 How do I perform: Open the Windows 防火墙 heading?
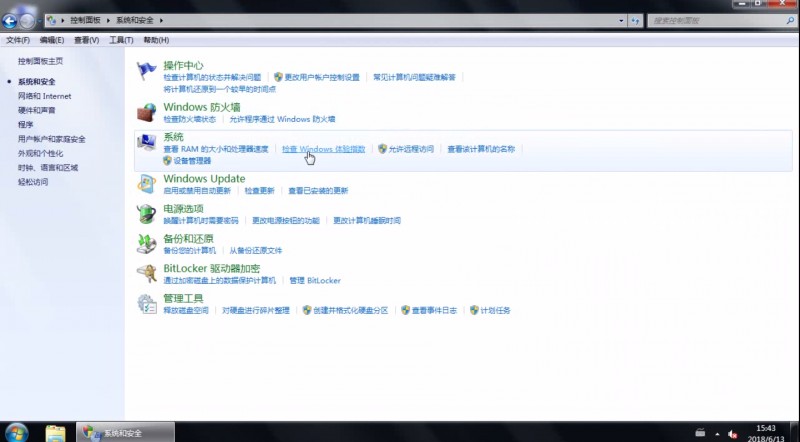(202, 107)
